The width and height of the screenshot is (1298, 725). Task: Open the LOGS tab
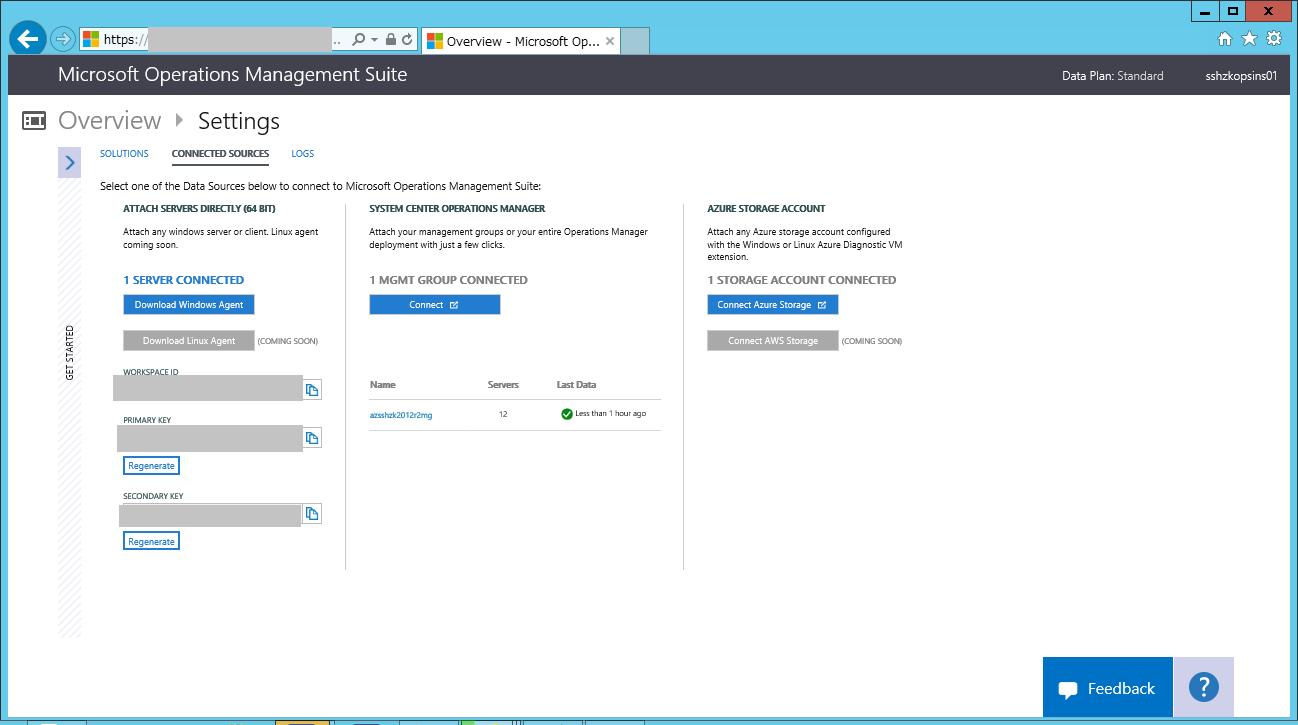302,153
